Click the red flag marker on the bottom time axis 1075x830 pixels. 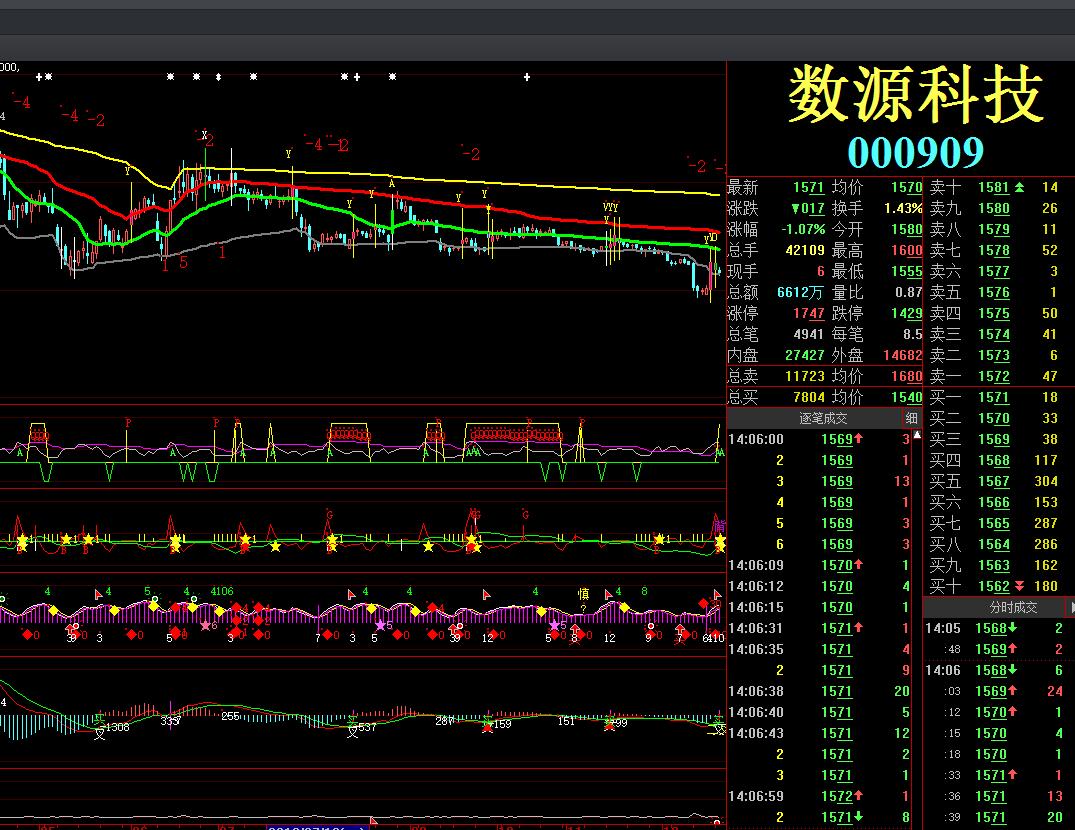pyautogui.click(x=373, y=820)
